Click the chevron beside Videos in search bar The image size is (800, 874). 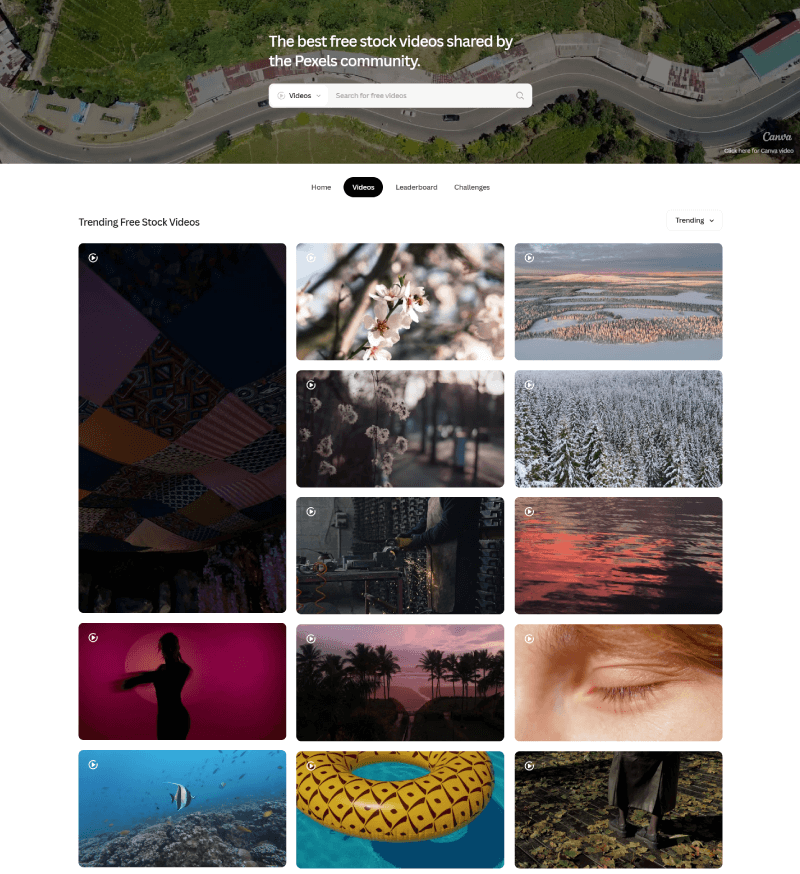[x=318, y=96]
